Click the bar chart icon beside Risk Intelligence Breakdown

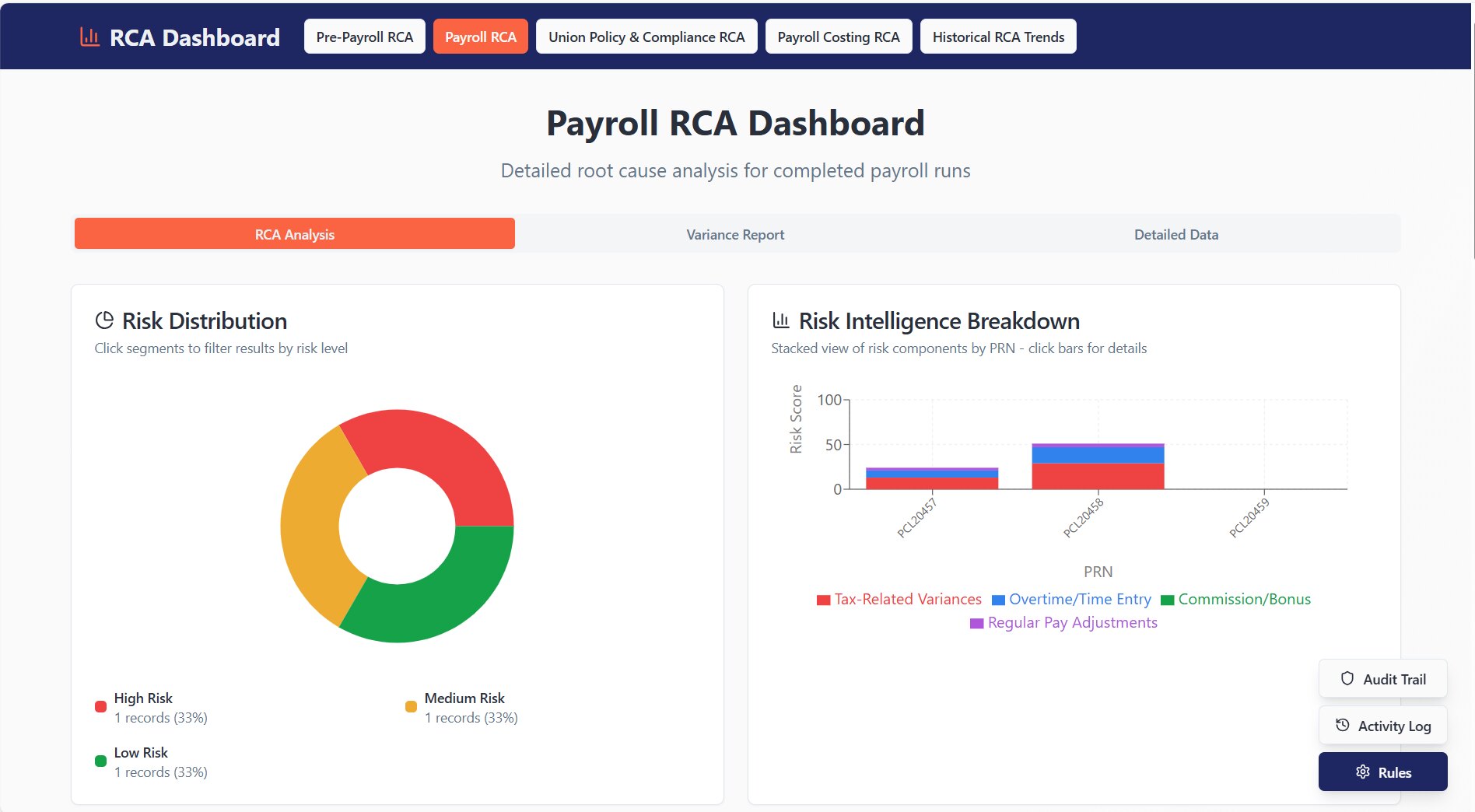(x=780, y=320)
